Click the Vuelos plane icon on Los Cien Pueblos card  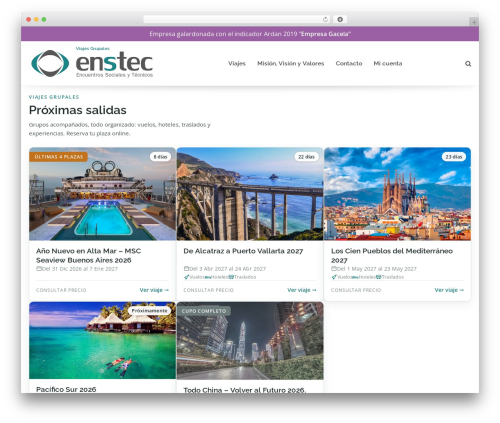pyautogui.click(x=334, y=277)
